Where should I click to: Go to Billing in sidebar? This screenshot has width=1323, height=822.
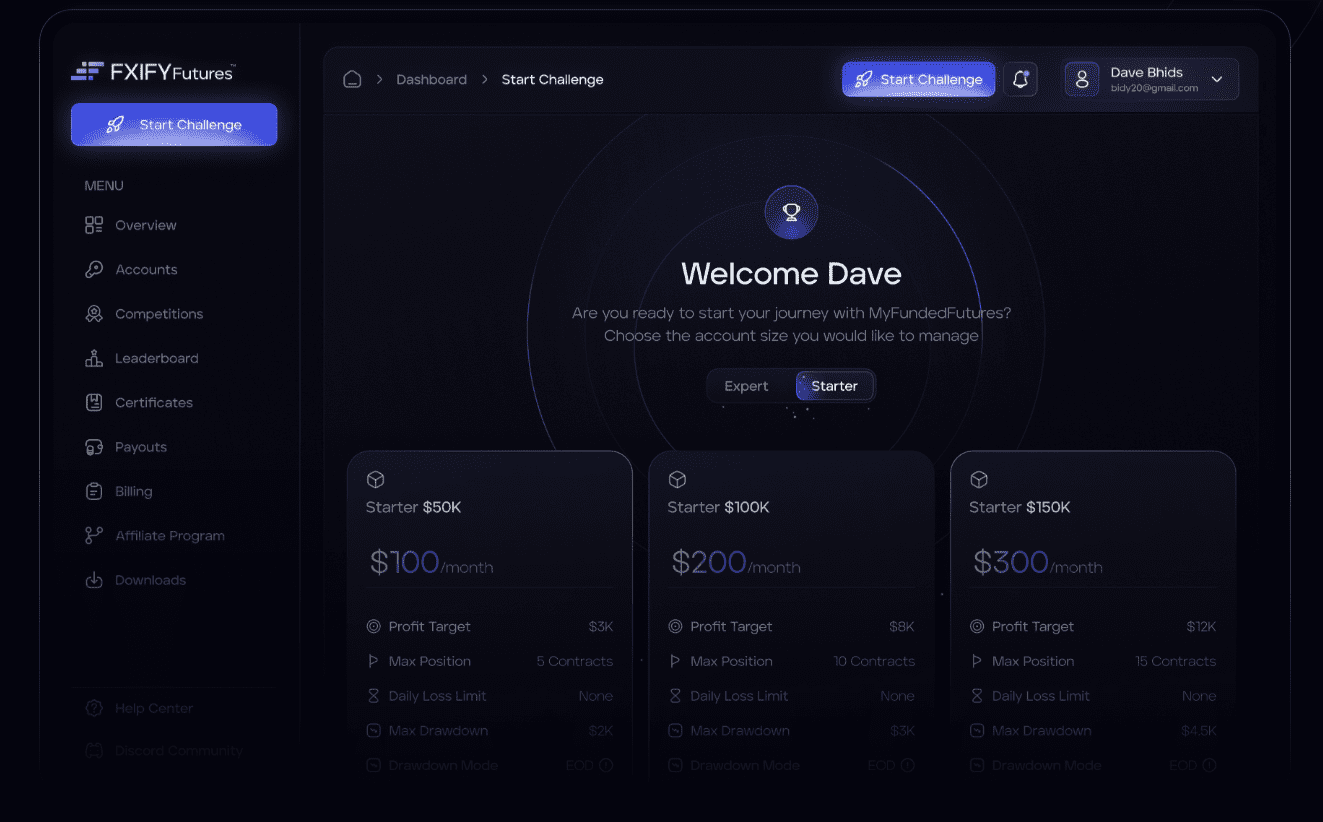point(133,492)
